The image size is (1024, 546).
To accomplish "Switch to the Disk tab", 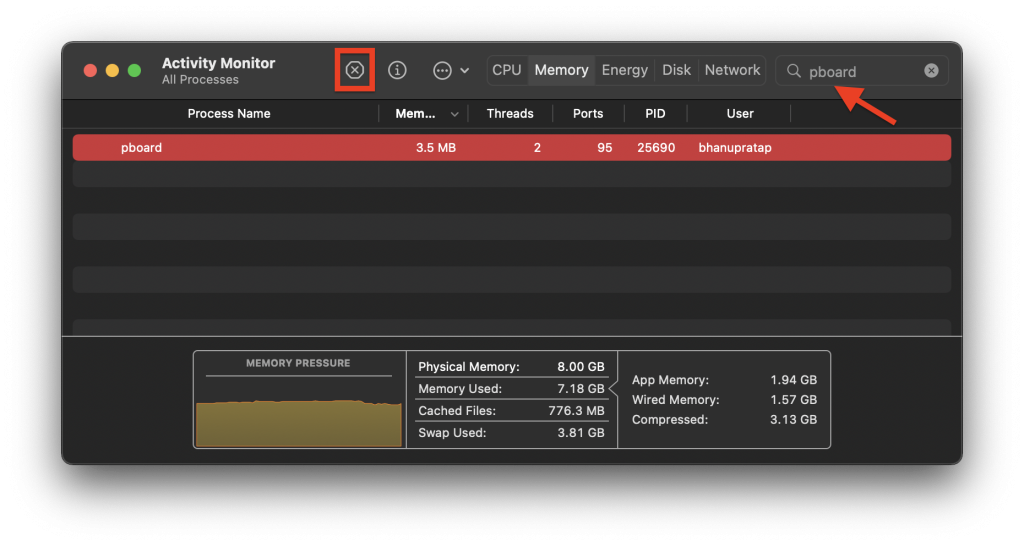I will click(x=677, y=70).
